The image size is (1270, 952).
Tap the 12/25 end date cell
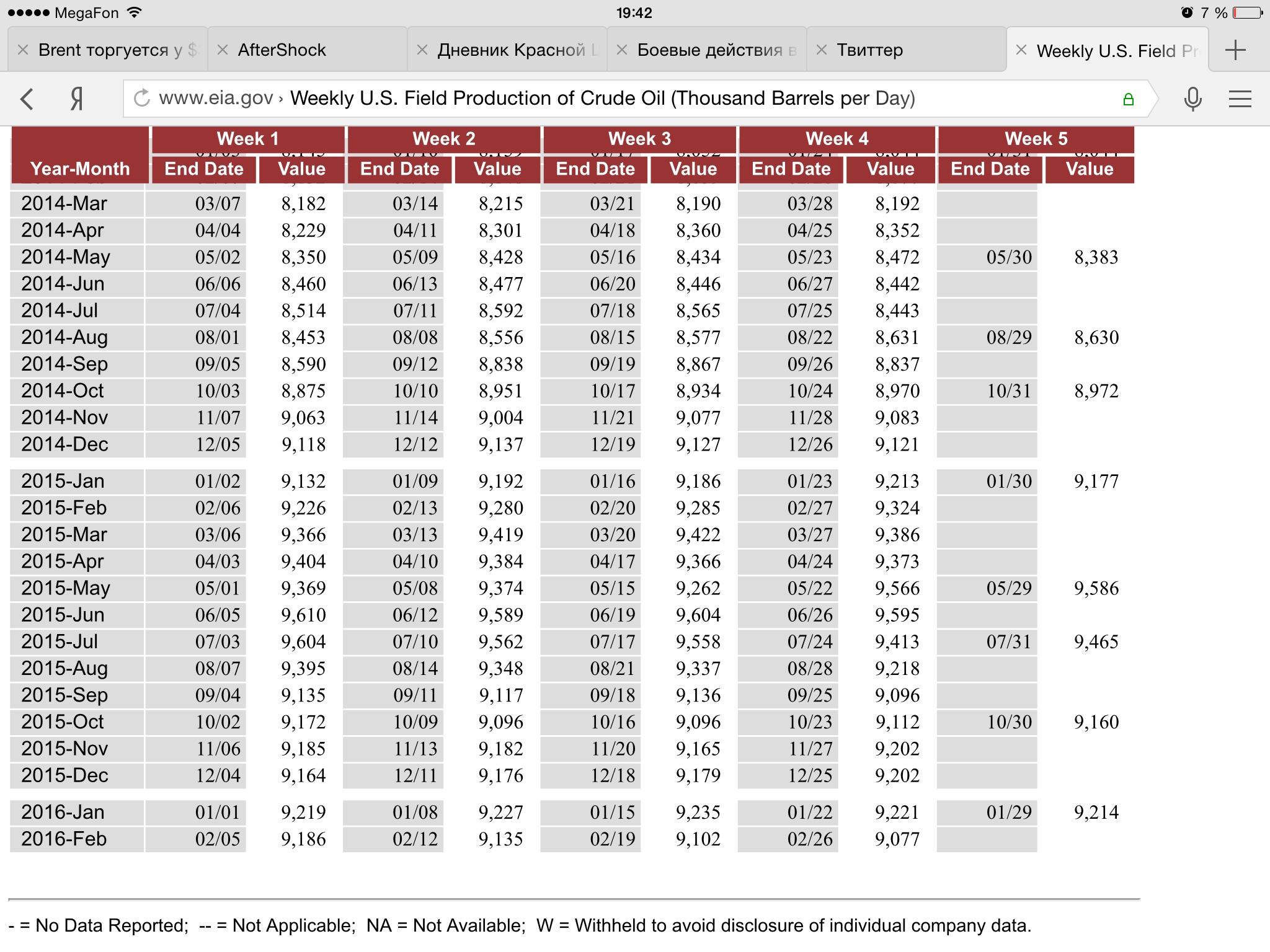(788, 776)
